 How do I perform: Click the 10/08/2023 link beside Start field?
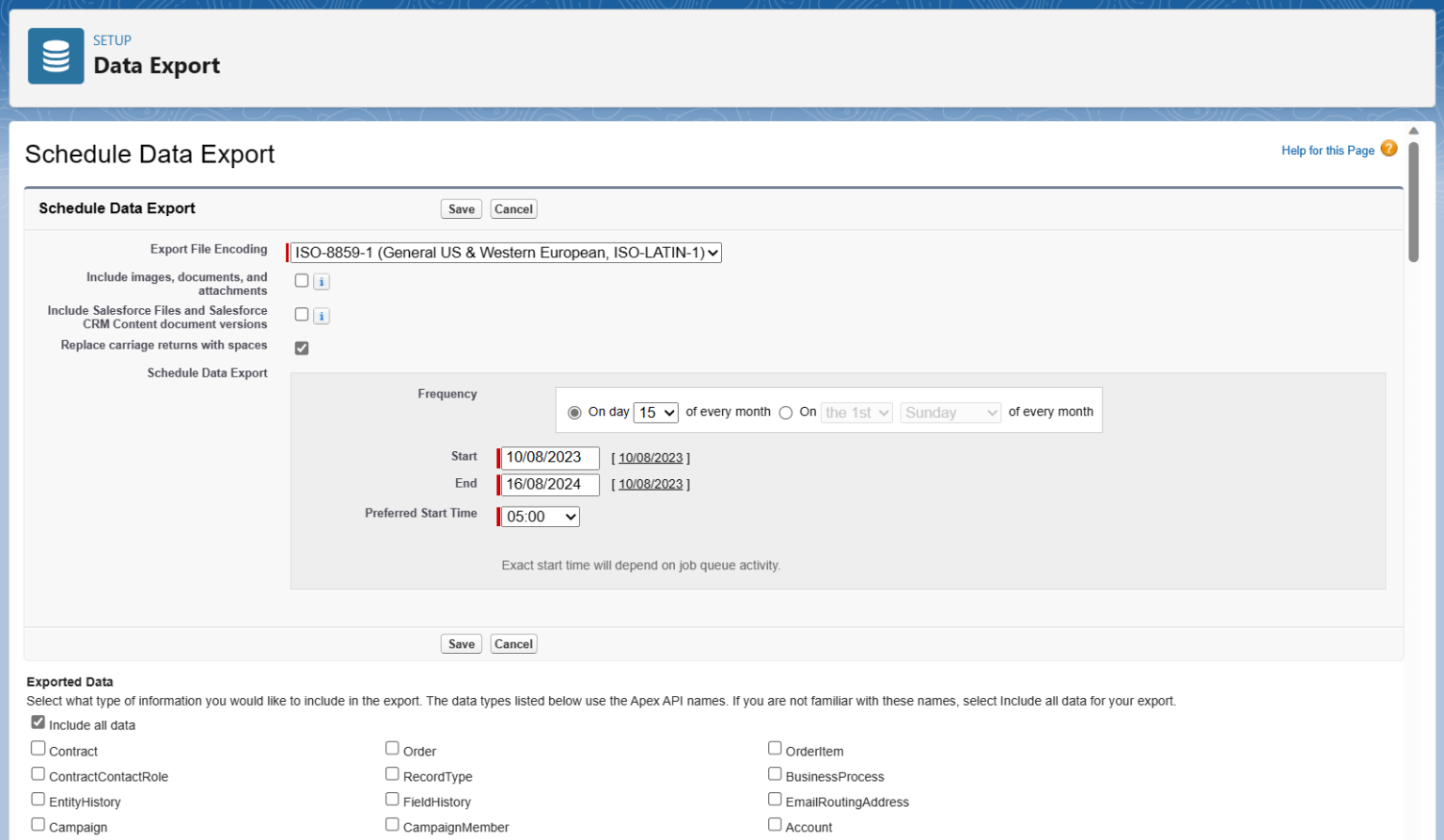click(x=651, y=459)
